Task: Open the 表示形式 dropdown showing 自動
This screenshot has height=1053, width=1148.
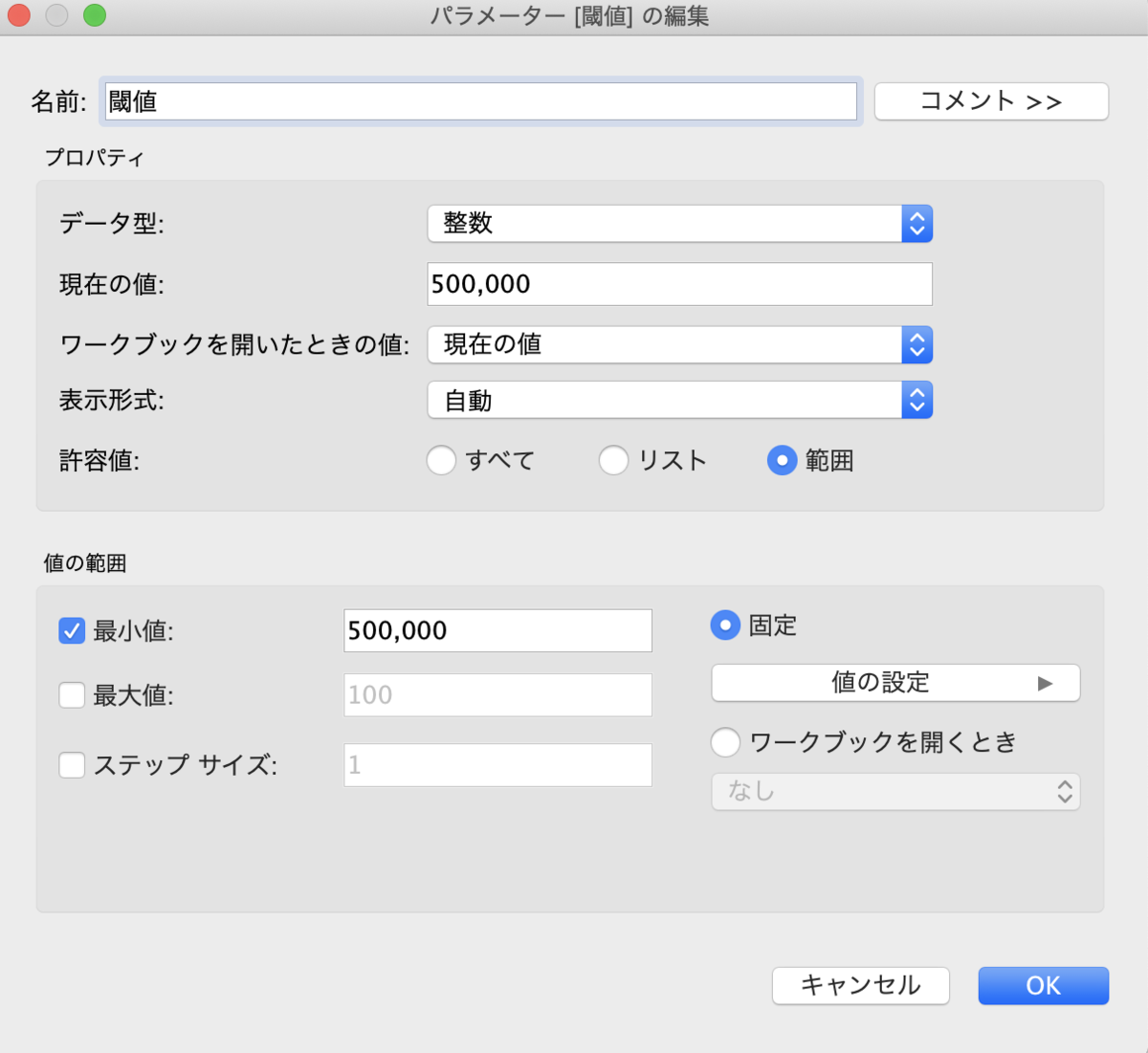Action: point(679,400)
